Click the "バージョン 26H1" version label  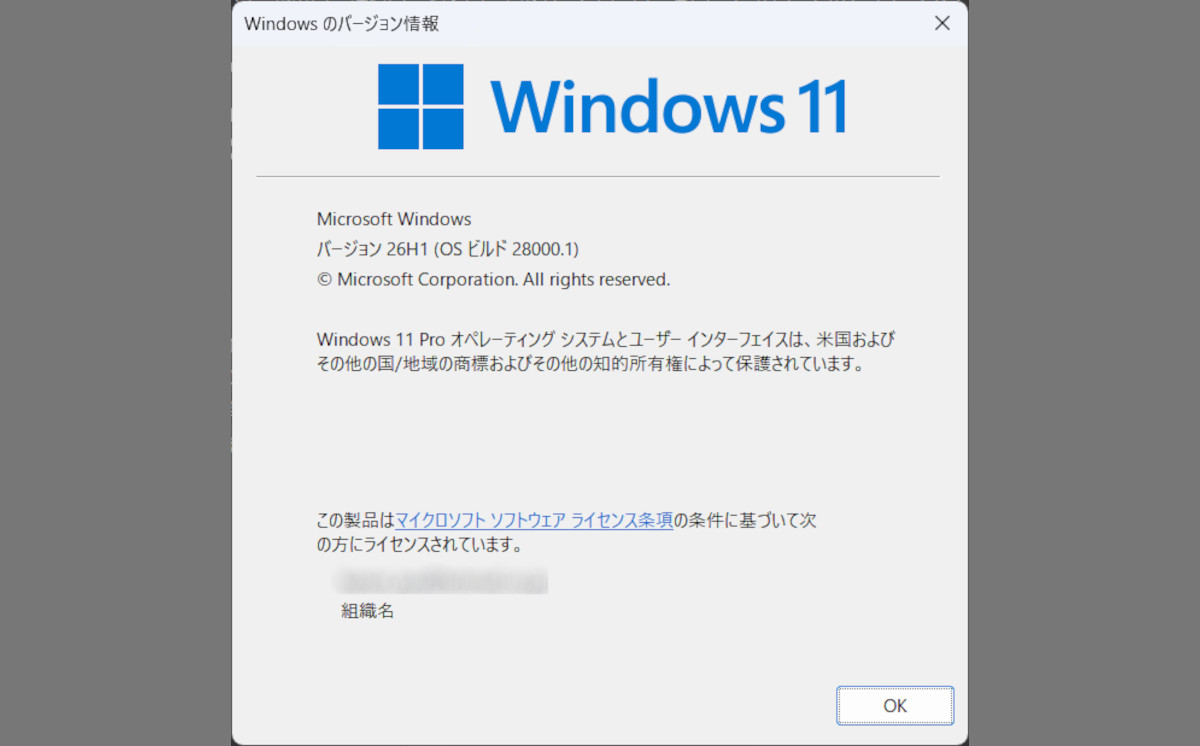tap(365, 249)
